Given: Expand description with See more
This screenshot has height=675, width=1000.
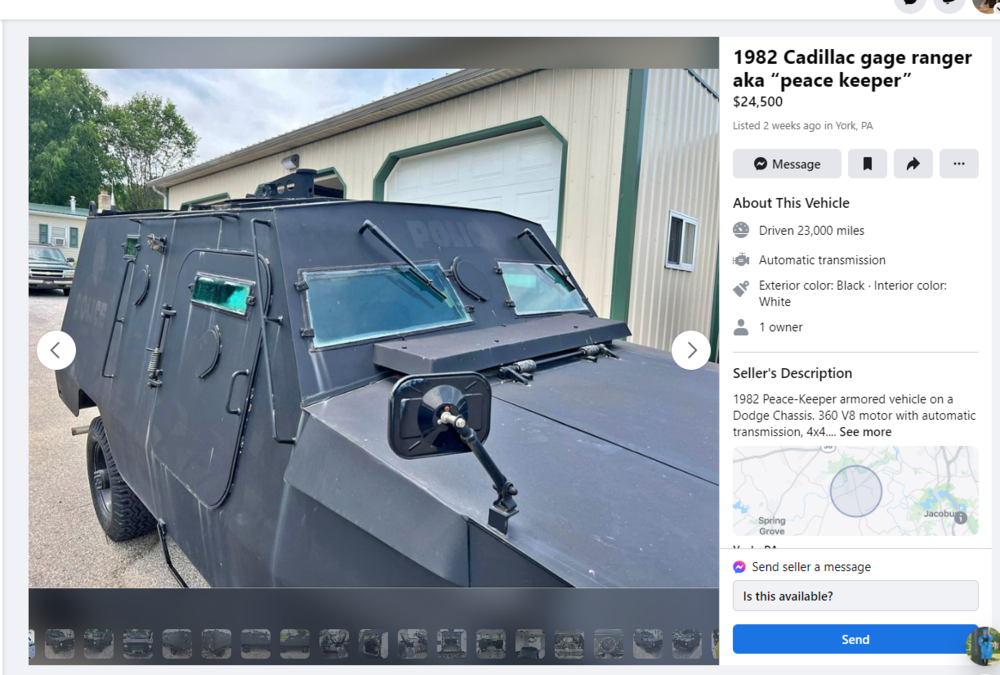Looking at the screenshot, I should [865, 432].
